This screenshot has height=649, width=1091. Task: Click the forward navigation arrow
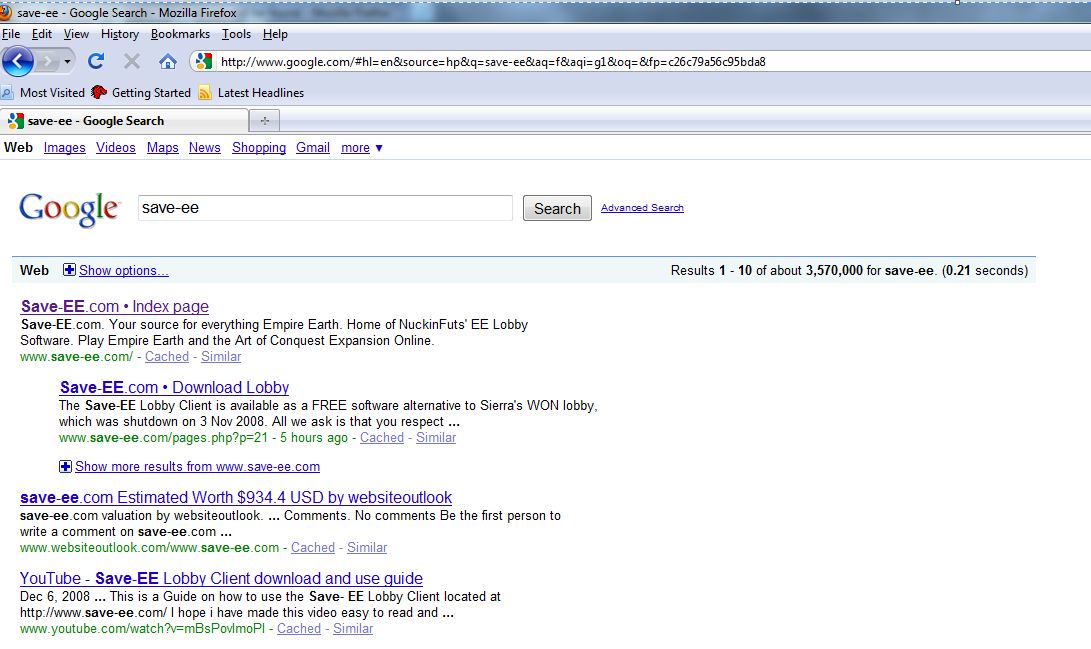(48, 61)
